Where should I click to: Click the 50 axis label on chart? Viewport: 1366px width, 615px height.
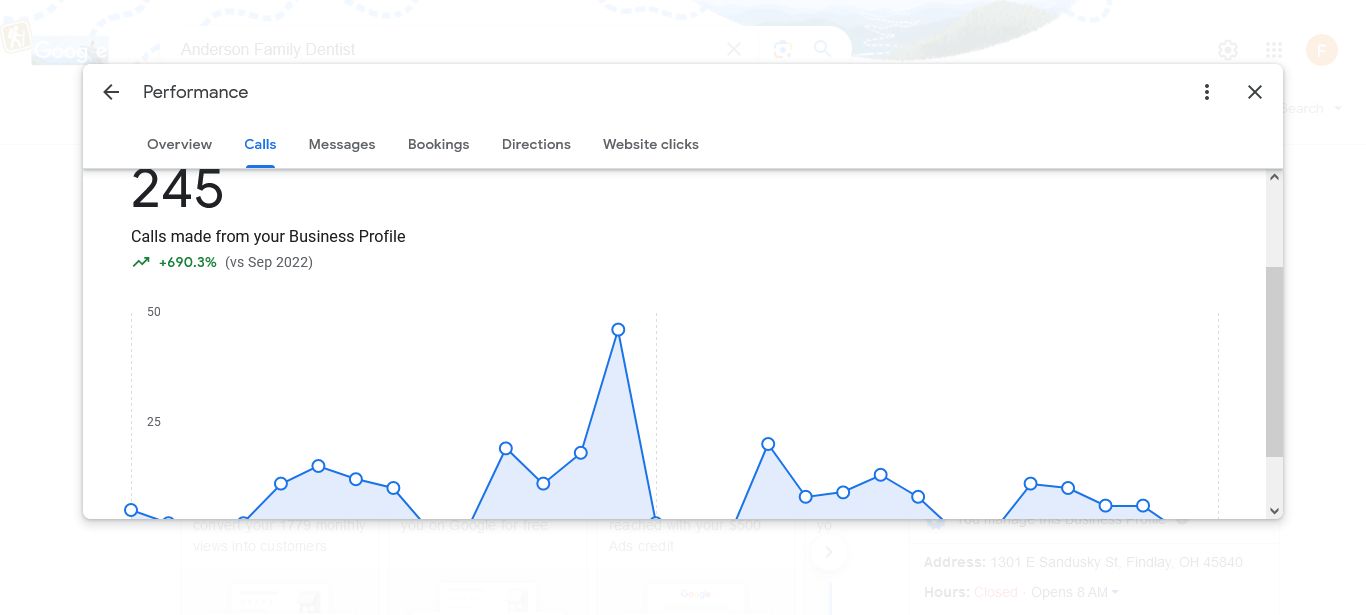(x=154, y=312)
